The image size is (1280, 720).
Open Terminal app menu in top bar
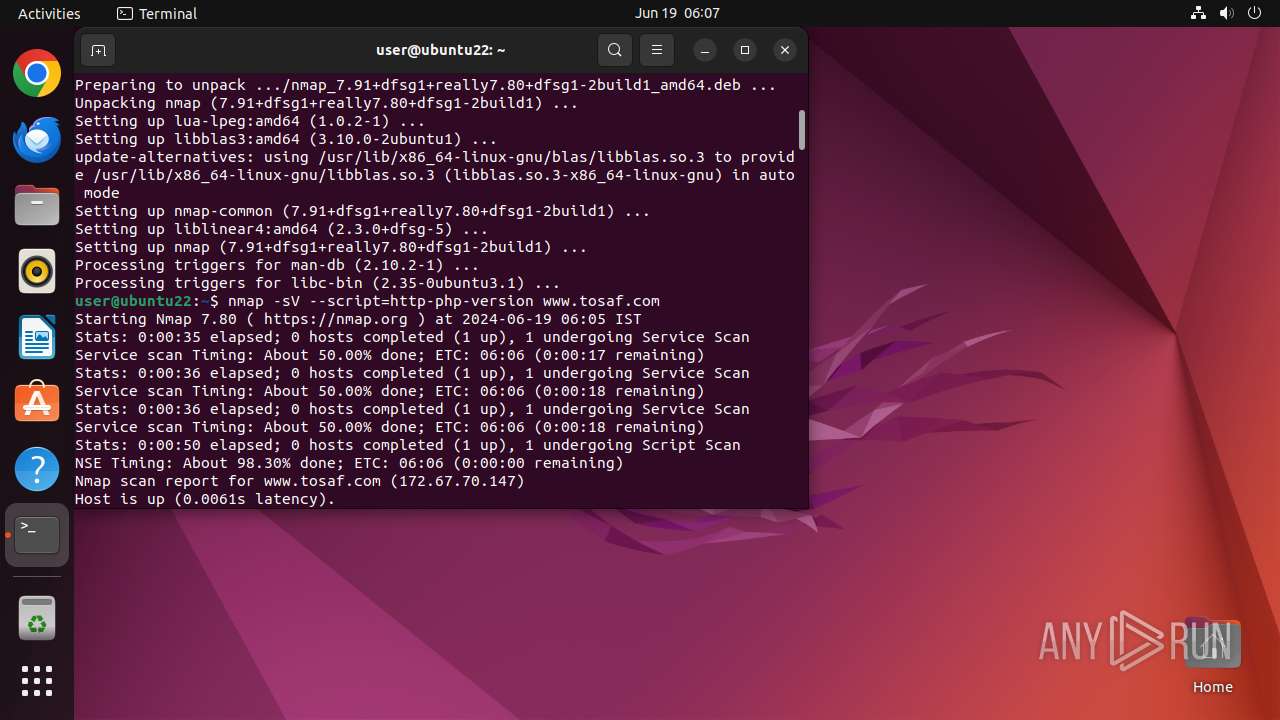coord(157,13)
